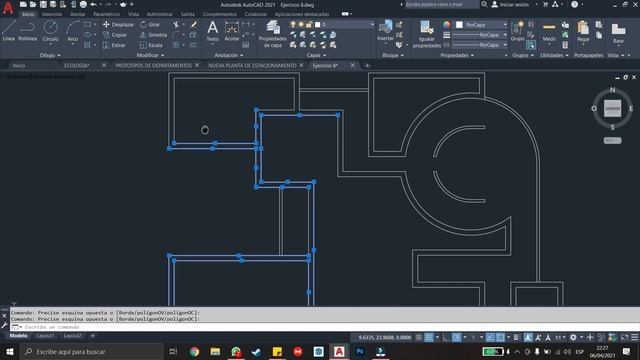640x360 pixels.
Task: Click the white layer color swatch
Action: [x=318, y=24]
